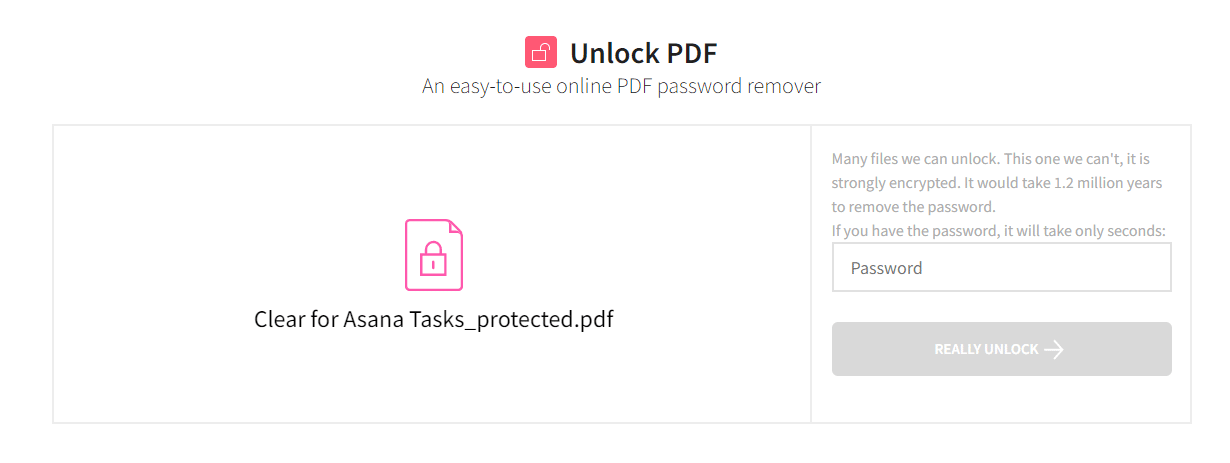Select the padlock symbol inside the document icon
The width and height of the screenshot is (1230, 463).
[433, 259]
